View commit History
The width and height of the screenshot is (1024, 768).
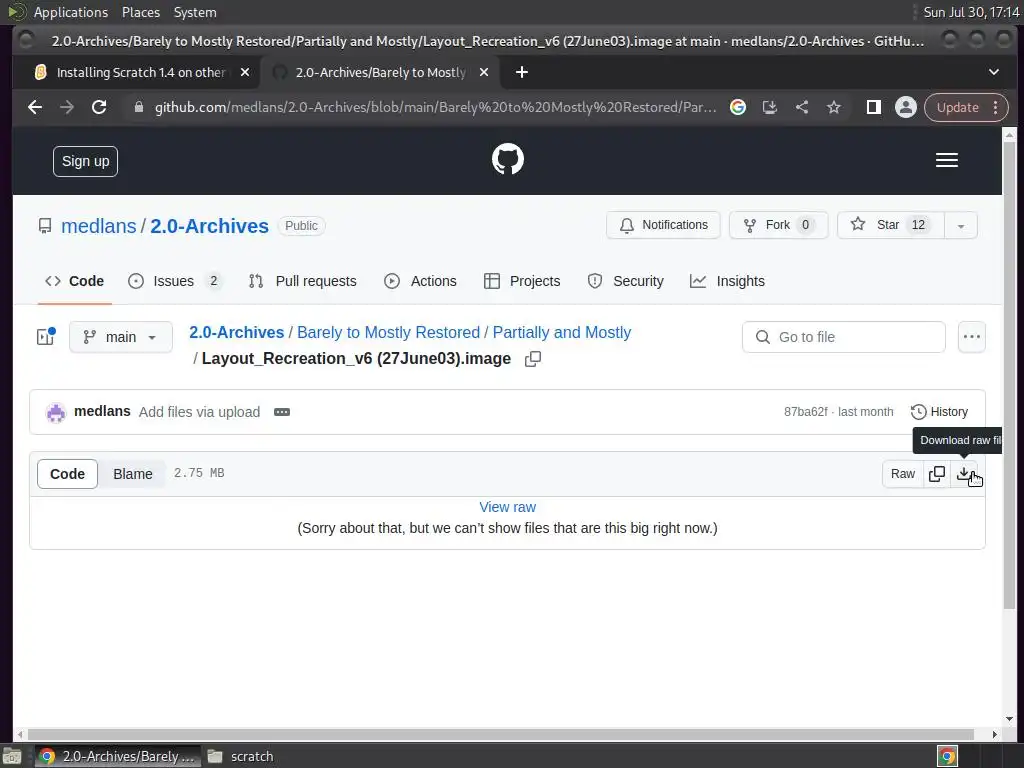point(939,412)
